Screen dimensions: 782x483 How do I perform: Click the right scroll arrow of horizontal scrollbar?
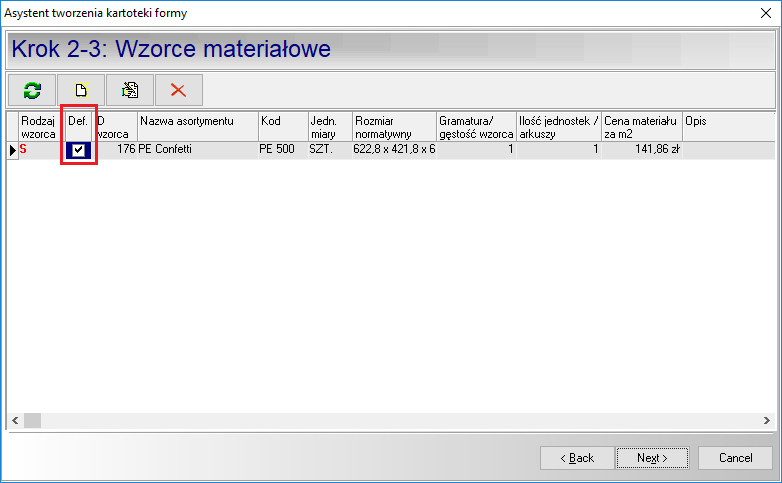(767, 420)
